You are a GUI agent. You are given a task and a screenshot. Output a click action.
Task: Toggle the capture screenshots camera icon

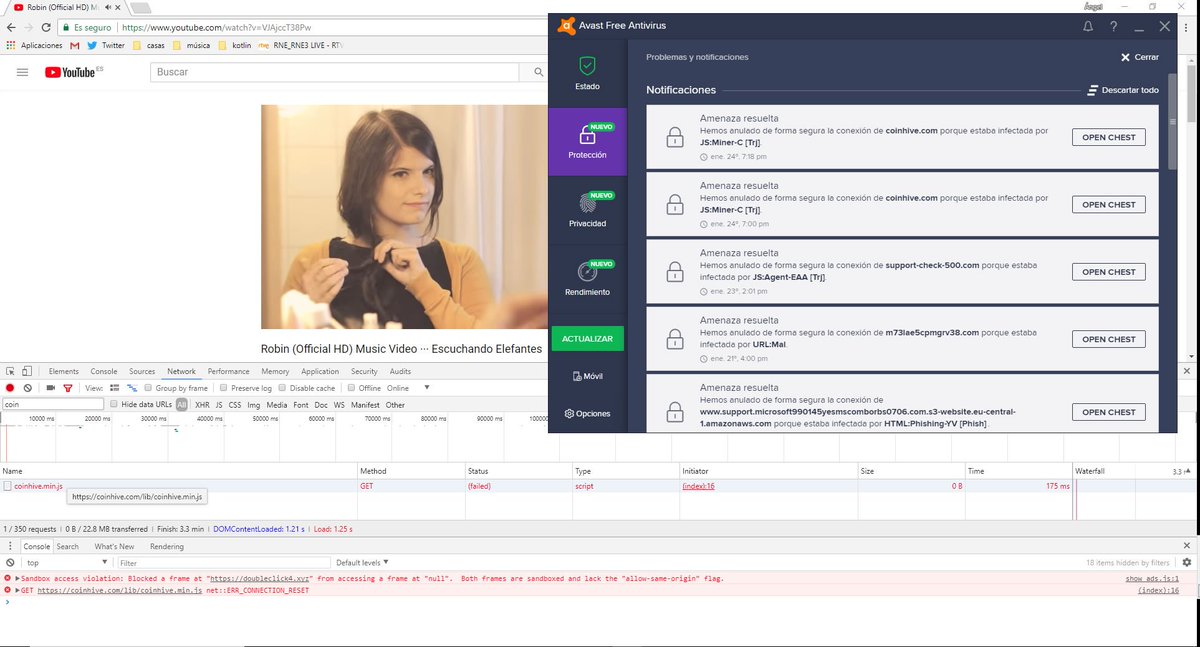pyautogui.click(x=50, y=388)
